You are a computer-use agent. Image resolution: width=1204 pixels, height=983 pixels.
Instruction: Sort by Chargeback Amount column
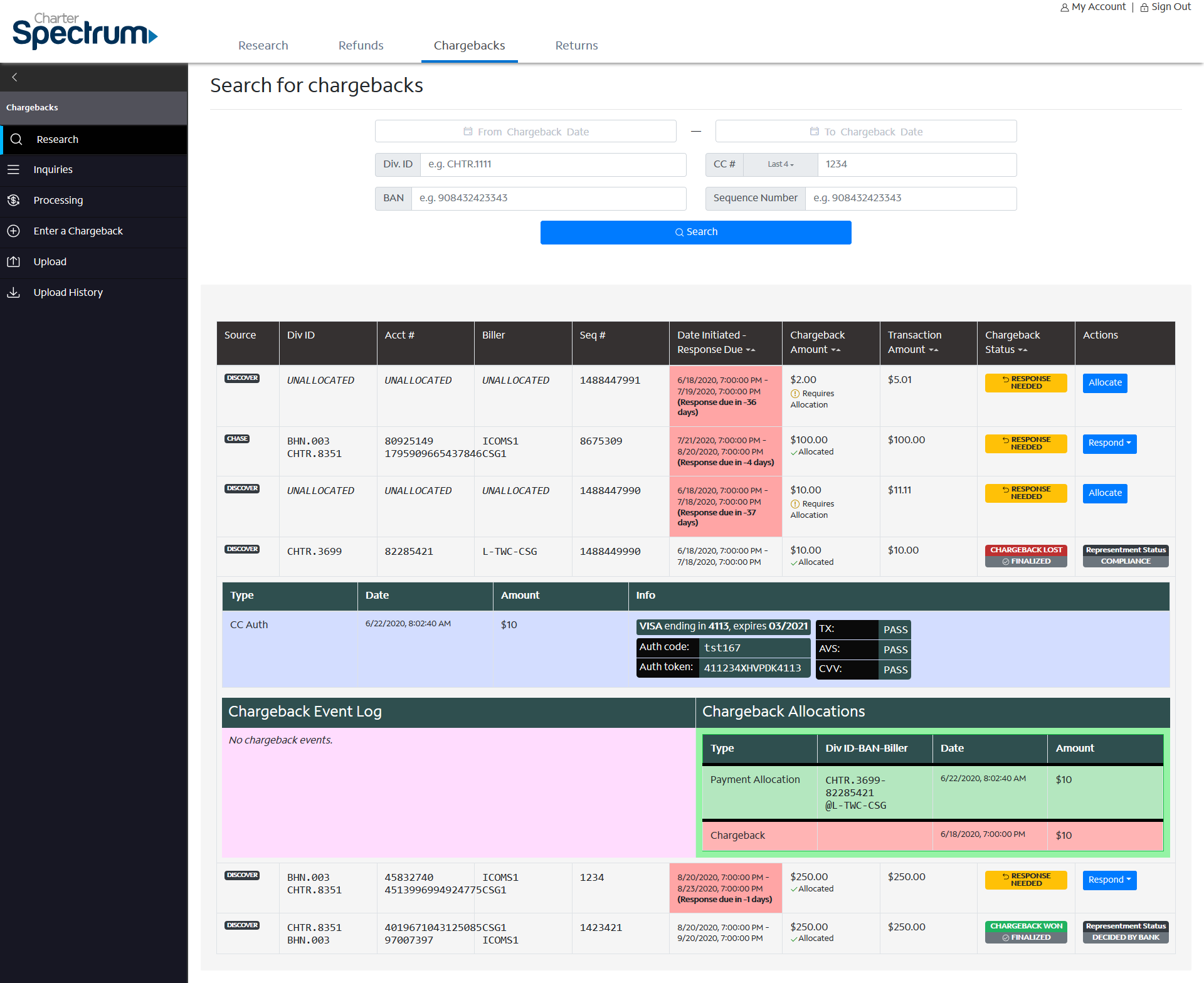835,350
